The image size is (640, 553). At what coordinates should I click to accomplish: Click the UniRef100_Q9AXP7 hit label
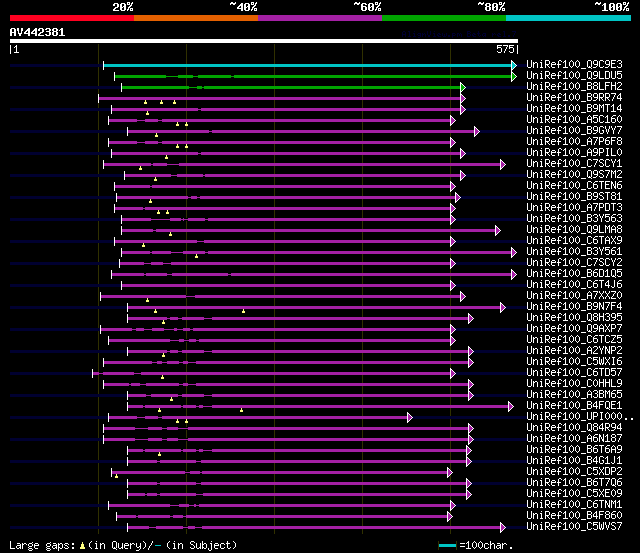(574, 329)
